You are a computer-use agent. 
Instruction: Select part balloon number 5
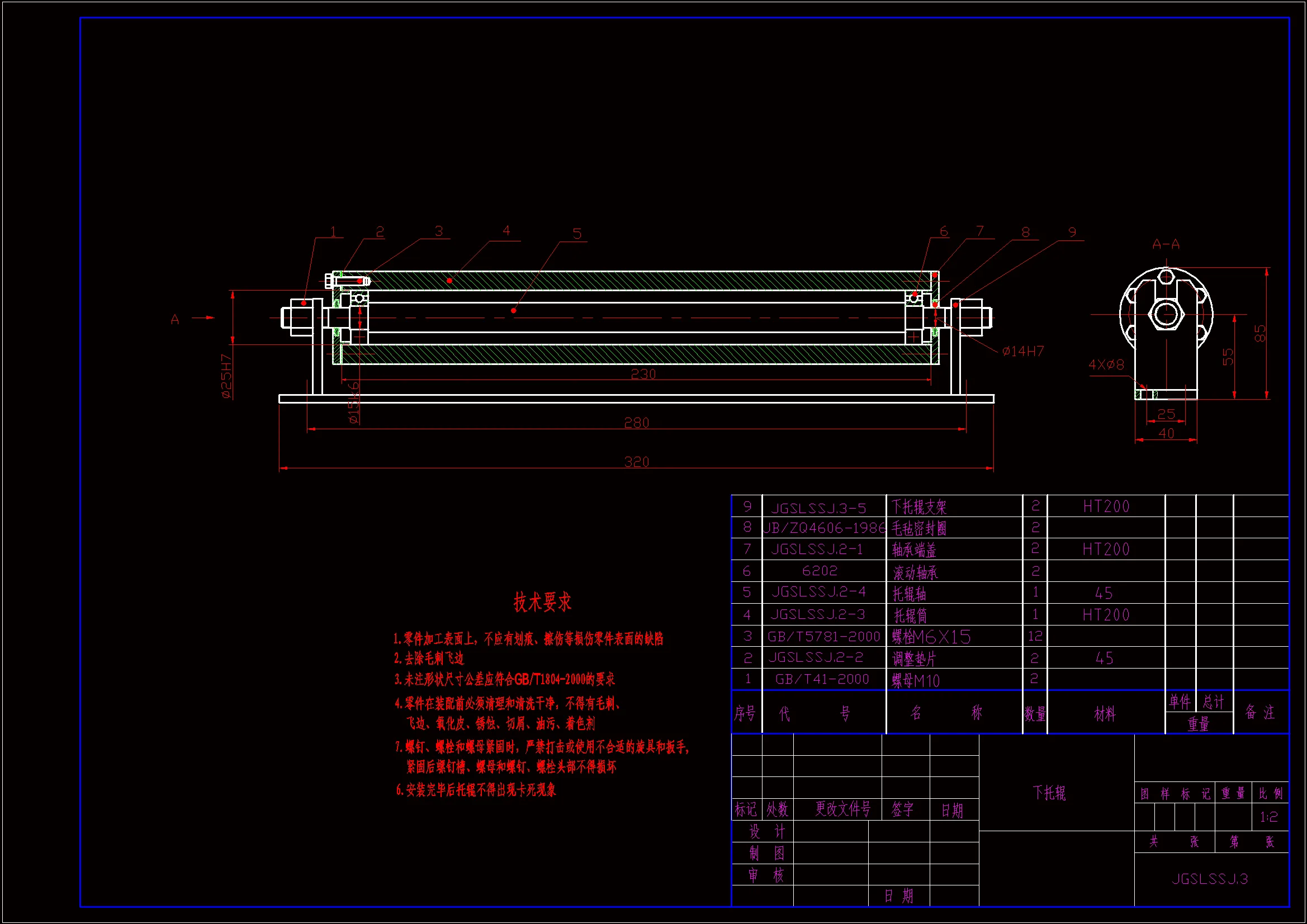tap(577, 234)
